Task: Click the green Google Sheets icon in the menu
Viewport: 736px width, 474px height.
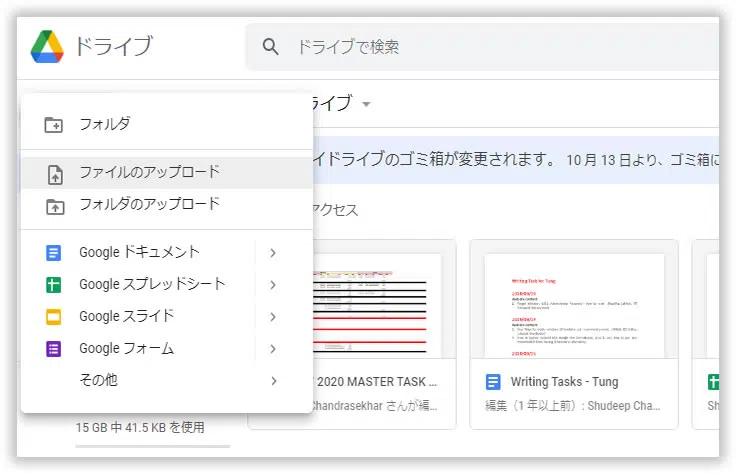Action: coord(54,284)
